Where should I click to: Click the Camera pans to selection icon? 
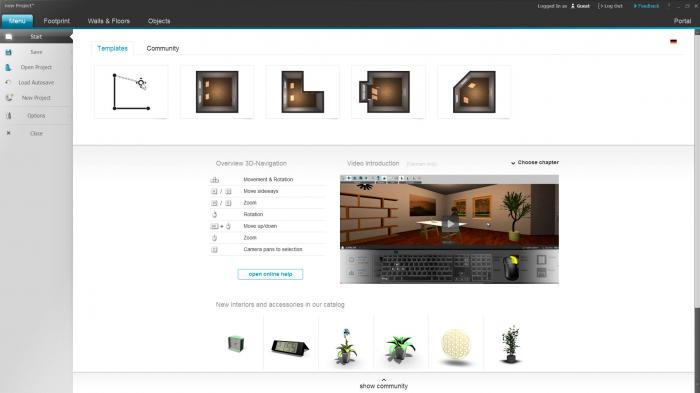point(214,250)
